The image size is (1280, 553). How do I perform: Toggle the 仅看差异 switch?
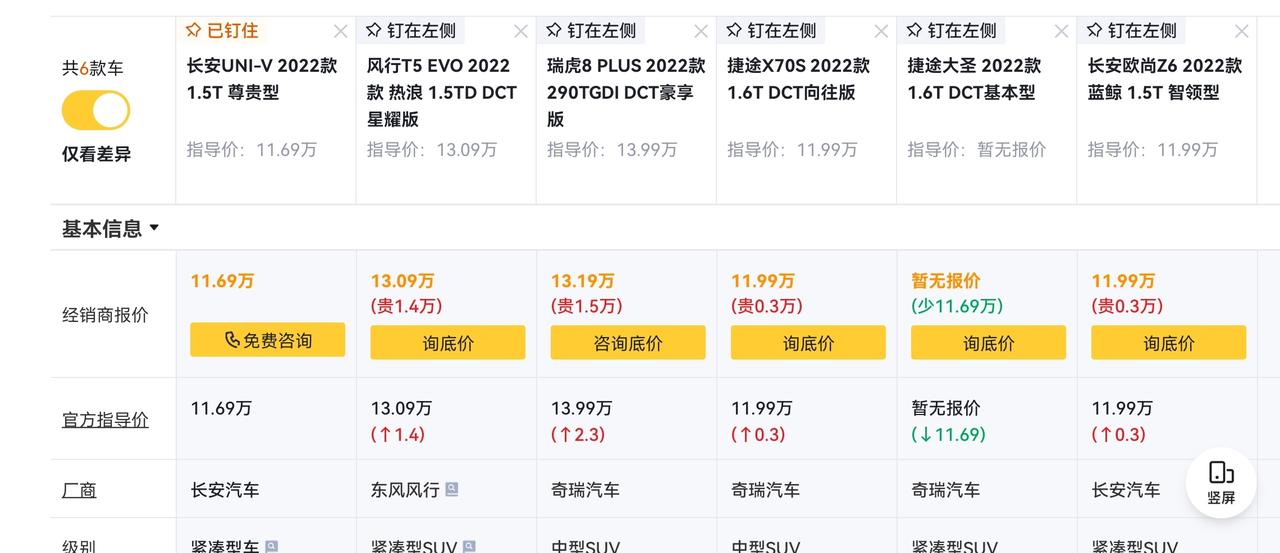point(96,110)
